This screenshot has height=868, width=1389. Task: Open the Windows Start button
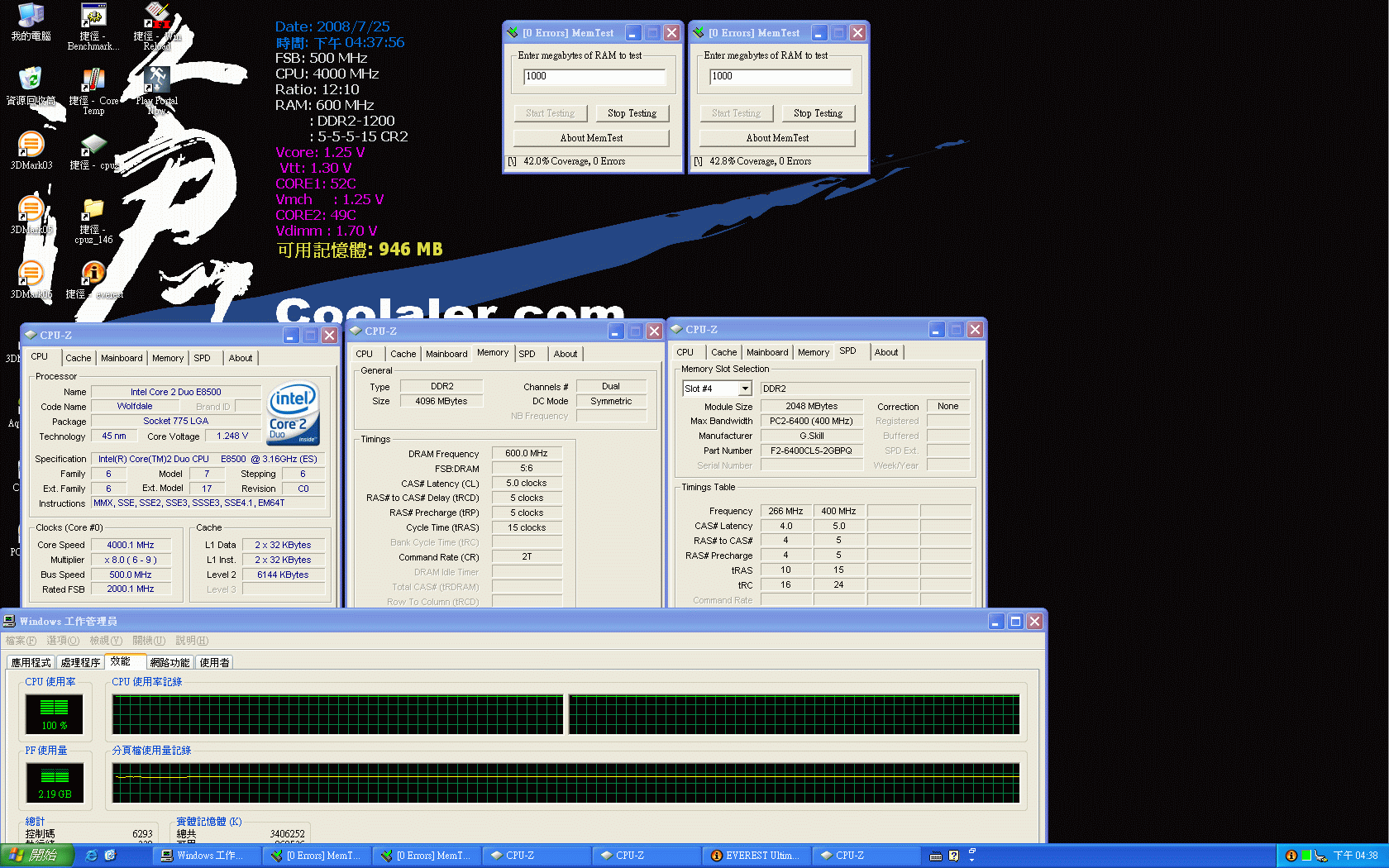[x=37, y=856]
